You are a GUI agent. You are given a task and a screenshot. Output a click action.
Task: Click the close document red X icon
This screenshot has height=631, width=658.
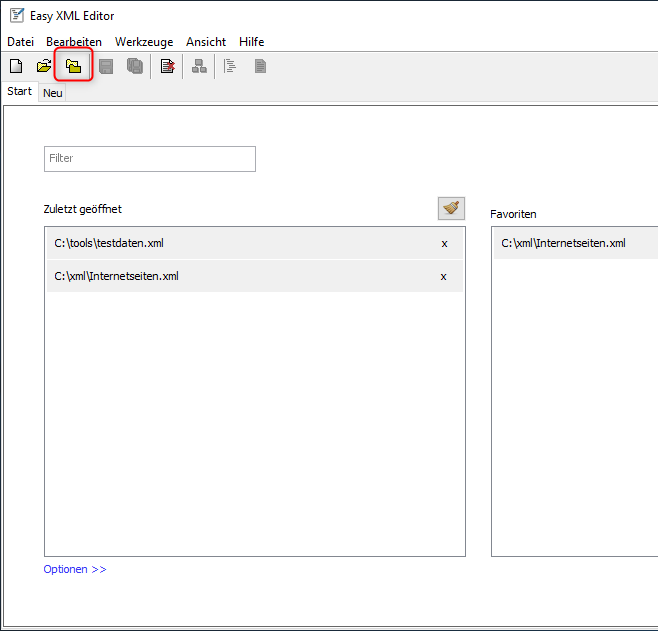(167, 67)
